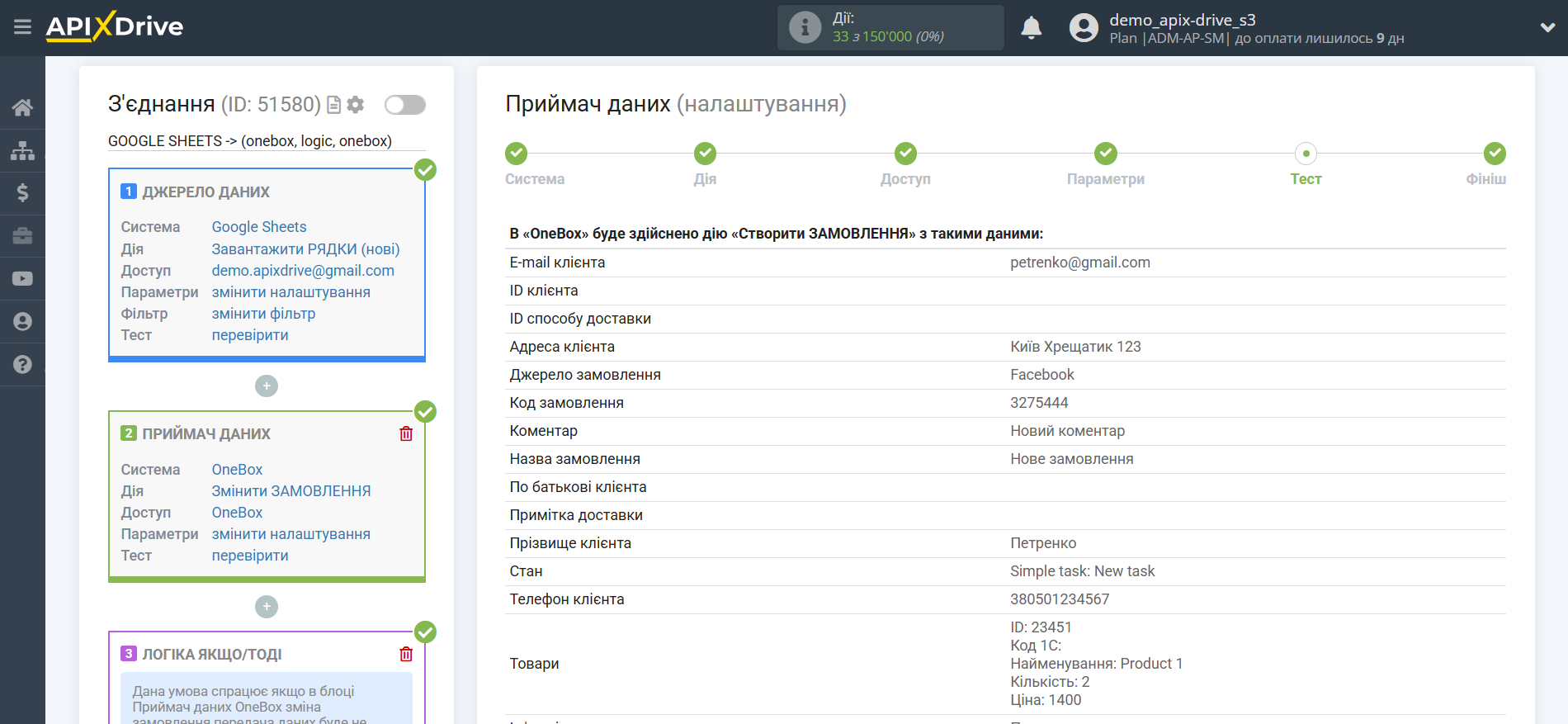This screenshot has width=1568, height=724.
Task: Go to Home in the sidebar
Action: [x=22, y=107]
